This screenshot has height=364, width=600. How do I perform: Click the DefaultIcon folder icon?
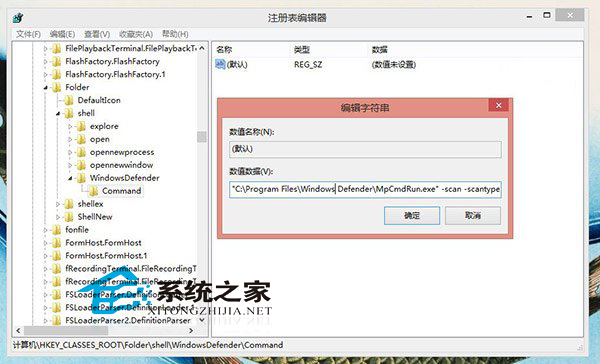click(69, 101)
